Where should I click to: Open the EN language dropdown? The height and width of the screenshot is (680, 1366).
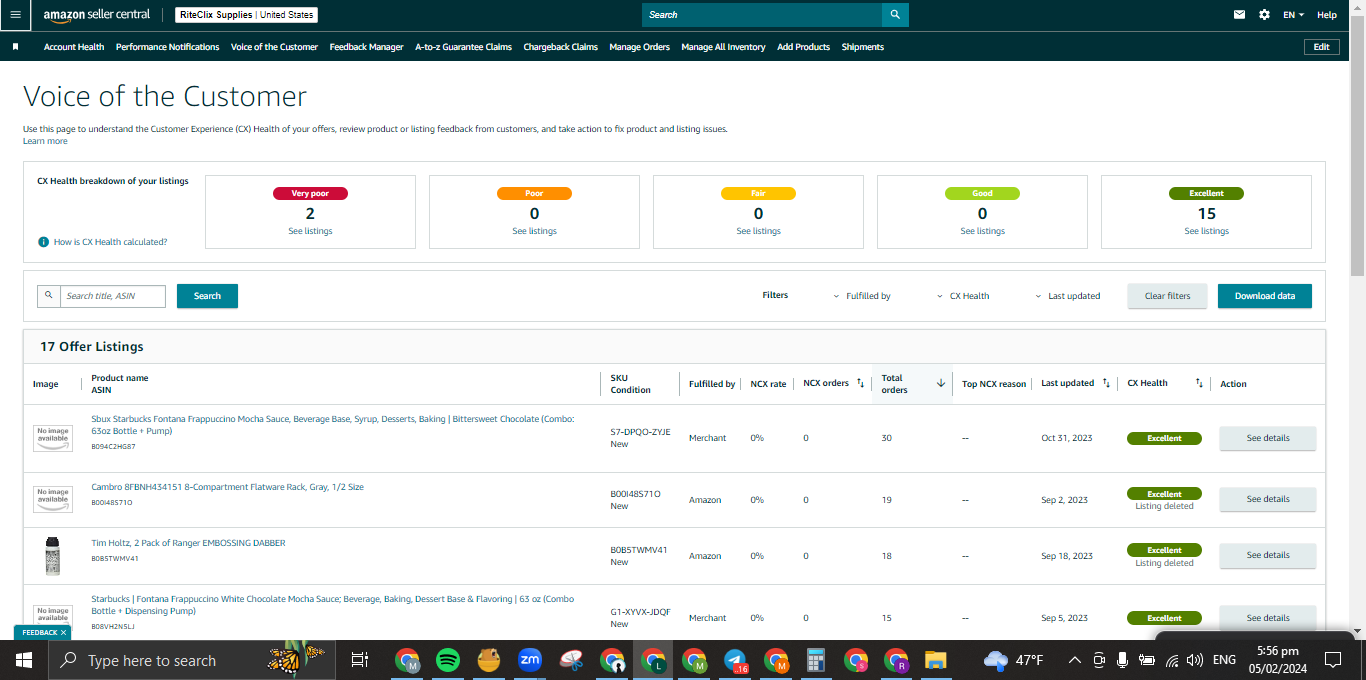pos(1293,15)
